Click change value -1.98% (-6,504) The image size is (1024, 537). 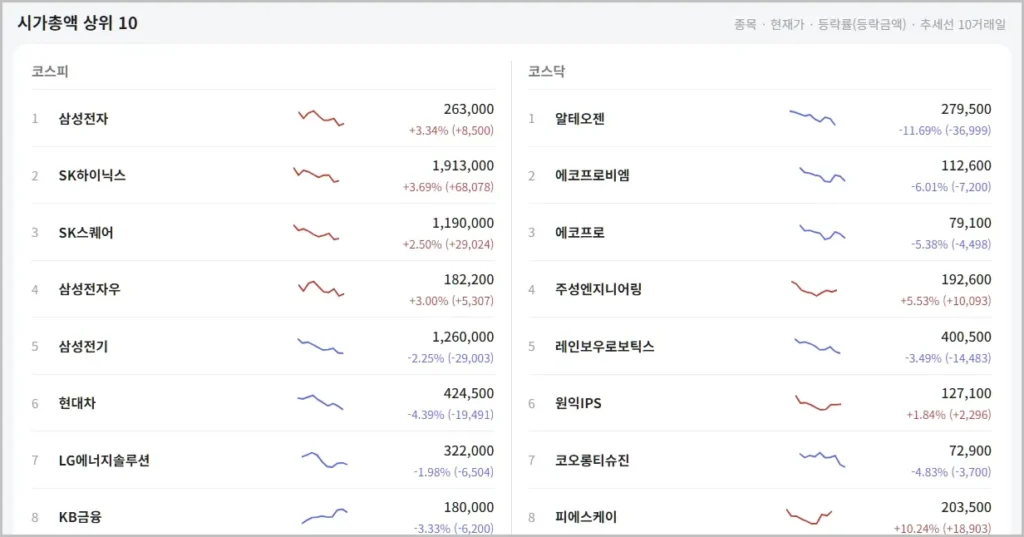[453, 472]
